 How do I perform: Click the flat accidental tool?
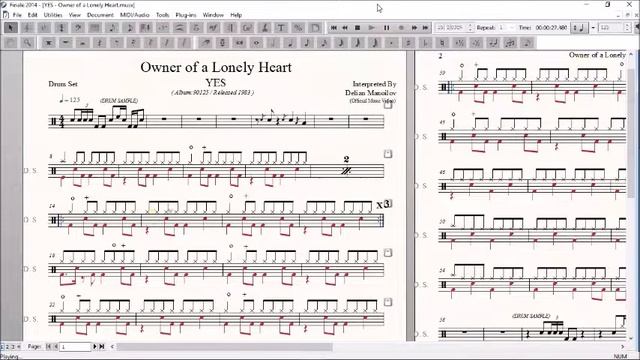(x=425, y=43)
